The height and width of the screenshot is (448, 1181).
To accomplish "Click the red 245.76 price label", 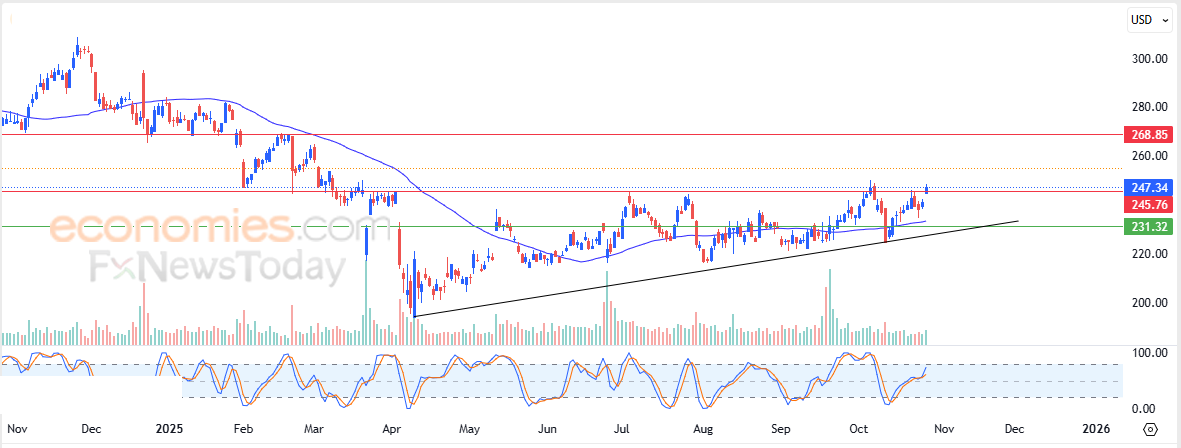I will click(x=1149, y=204).
